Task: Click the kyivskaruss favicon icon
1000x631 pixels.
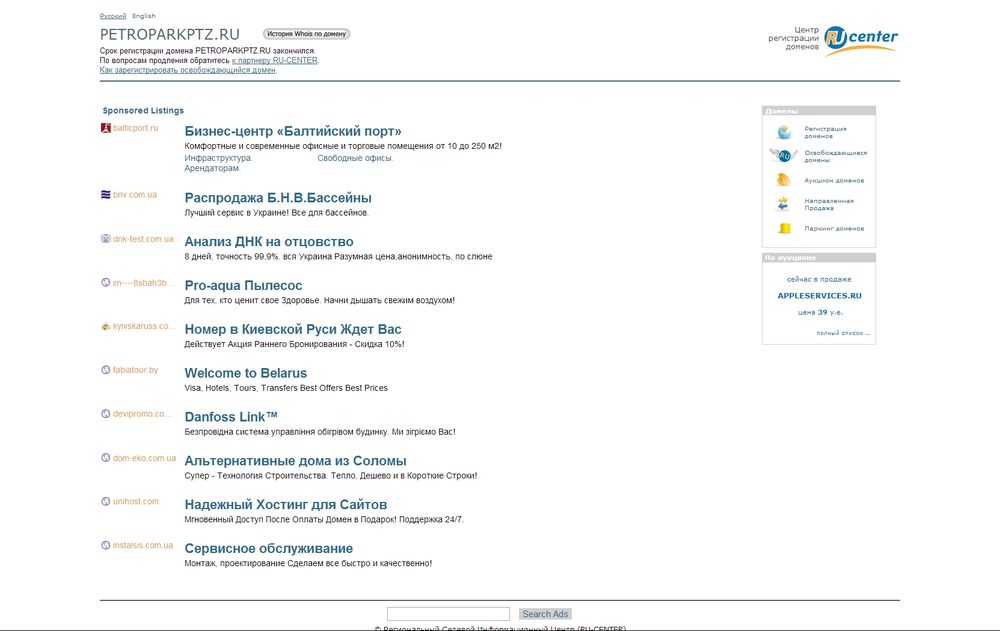Action: (x=106, y=326)
